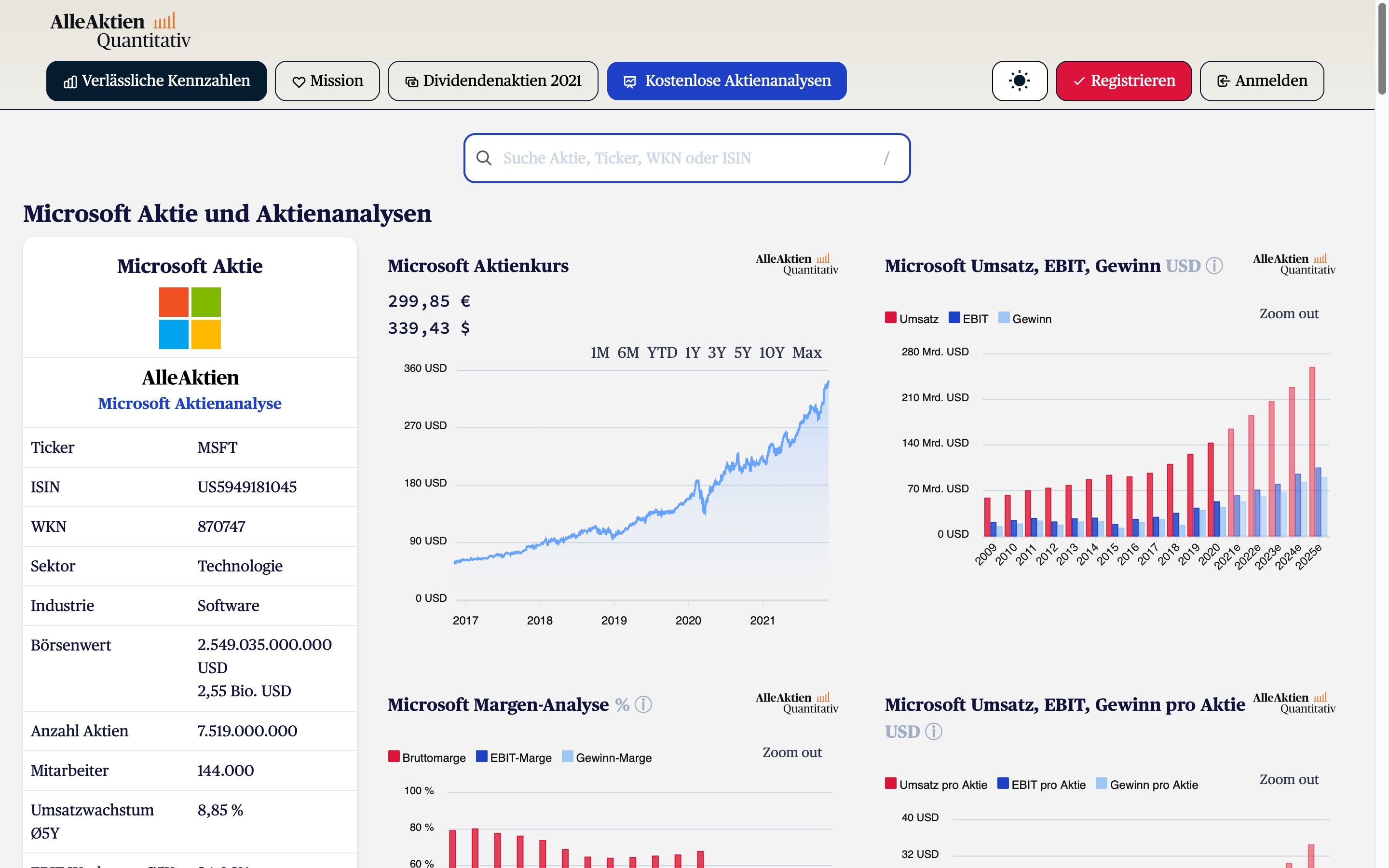Click the WKN value 870747
Image resolution: width=1389 pixels, height=868 pixels.
(221, 527)
